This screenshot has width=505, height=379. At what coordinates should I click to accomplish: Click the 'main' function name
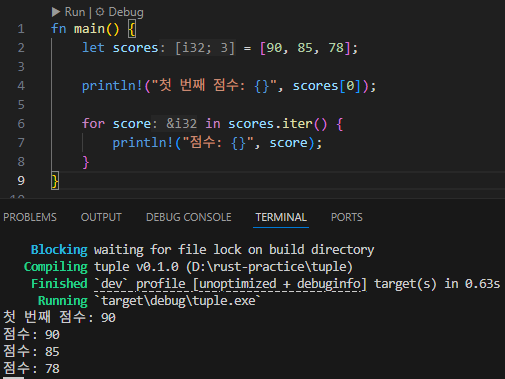[89, 29]
